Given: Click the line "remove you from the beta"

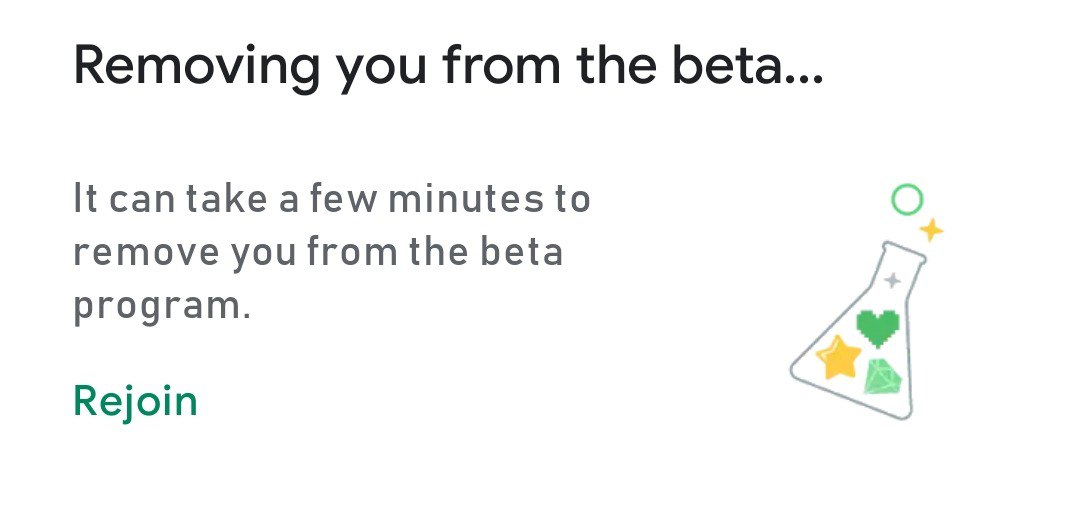Looking at the screenshot, I should tap(318, 254).
